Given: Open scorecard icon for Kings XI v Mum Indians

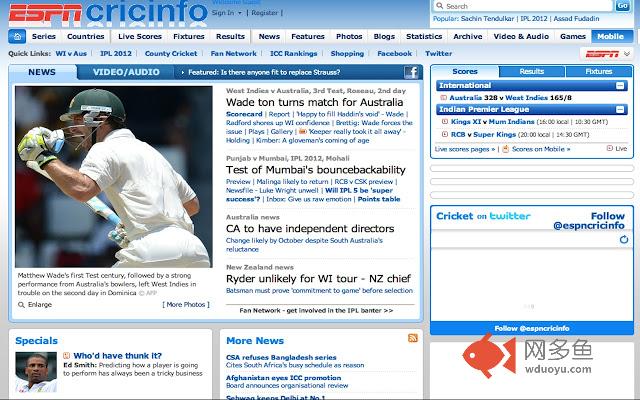Looking at the screenshot, I should (x=445, y=122).
